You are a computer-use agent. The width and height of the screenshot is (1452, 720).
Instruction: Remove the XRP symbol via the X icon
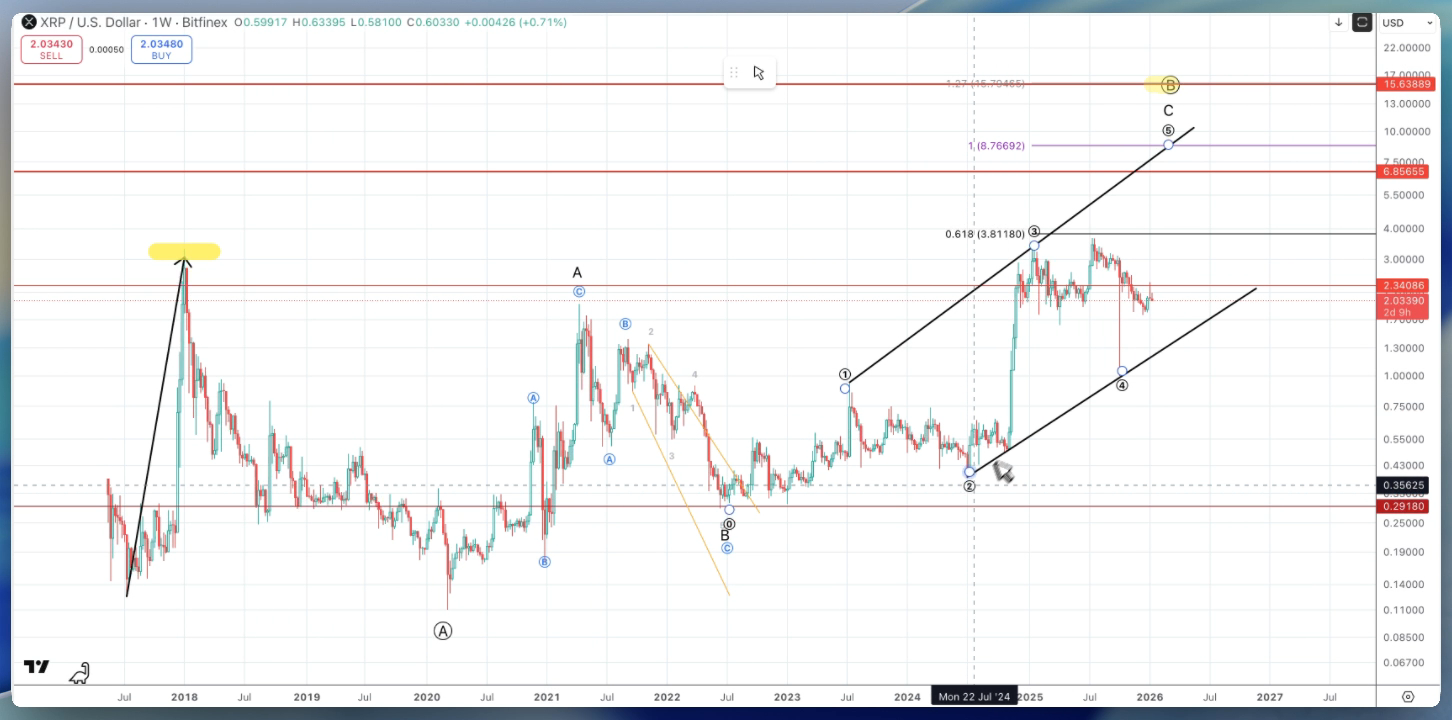[x=29, y=21]
